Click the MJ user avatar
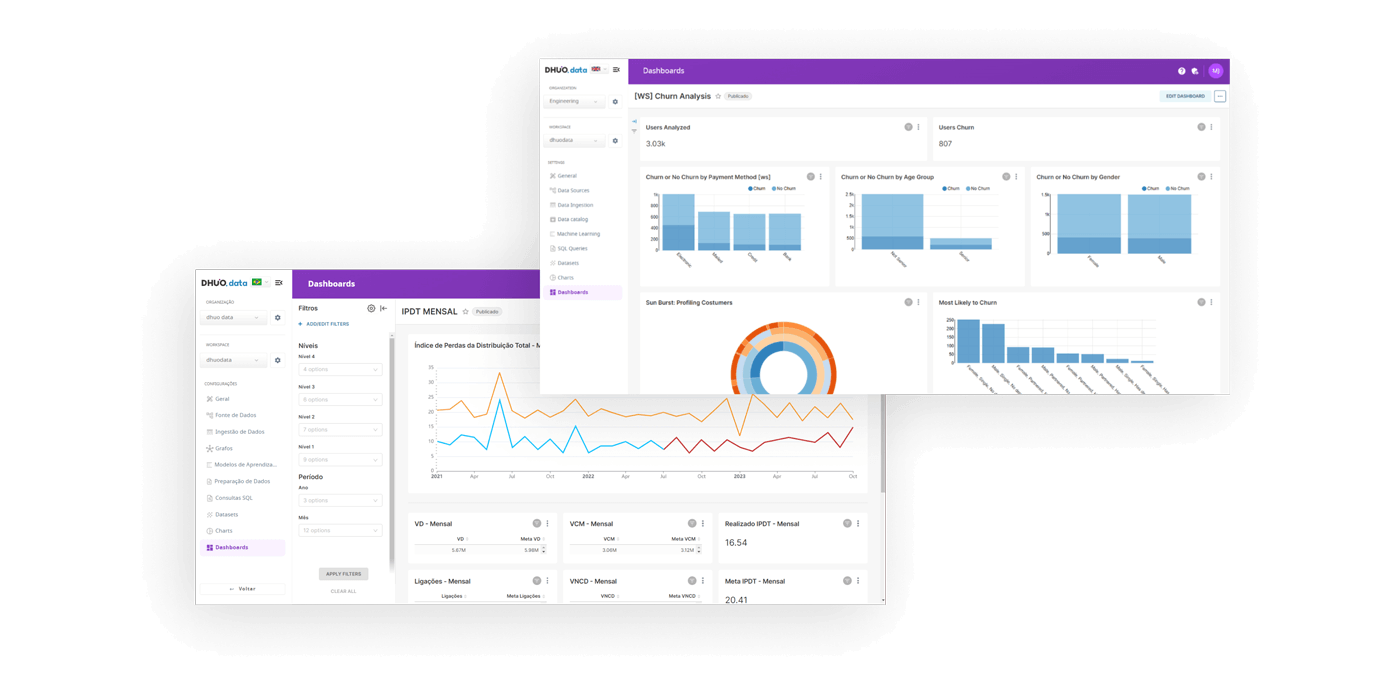Image resolution: width=1400 pixels, height=686 pixels. [1216, 71]
